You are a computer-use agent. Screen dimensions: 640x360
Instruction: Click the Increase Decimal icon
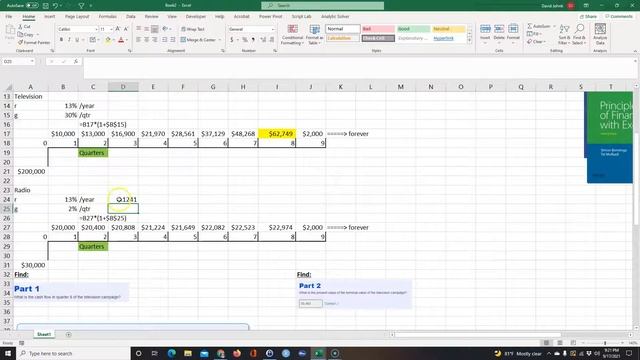263,40
